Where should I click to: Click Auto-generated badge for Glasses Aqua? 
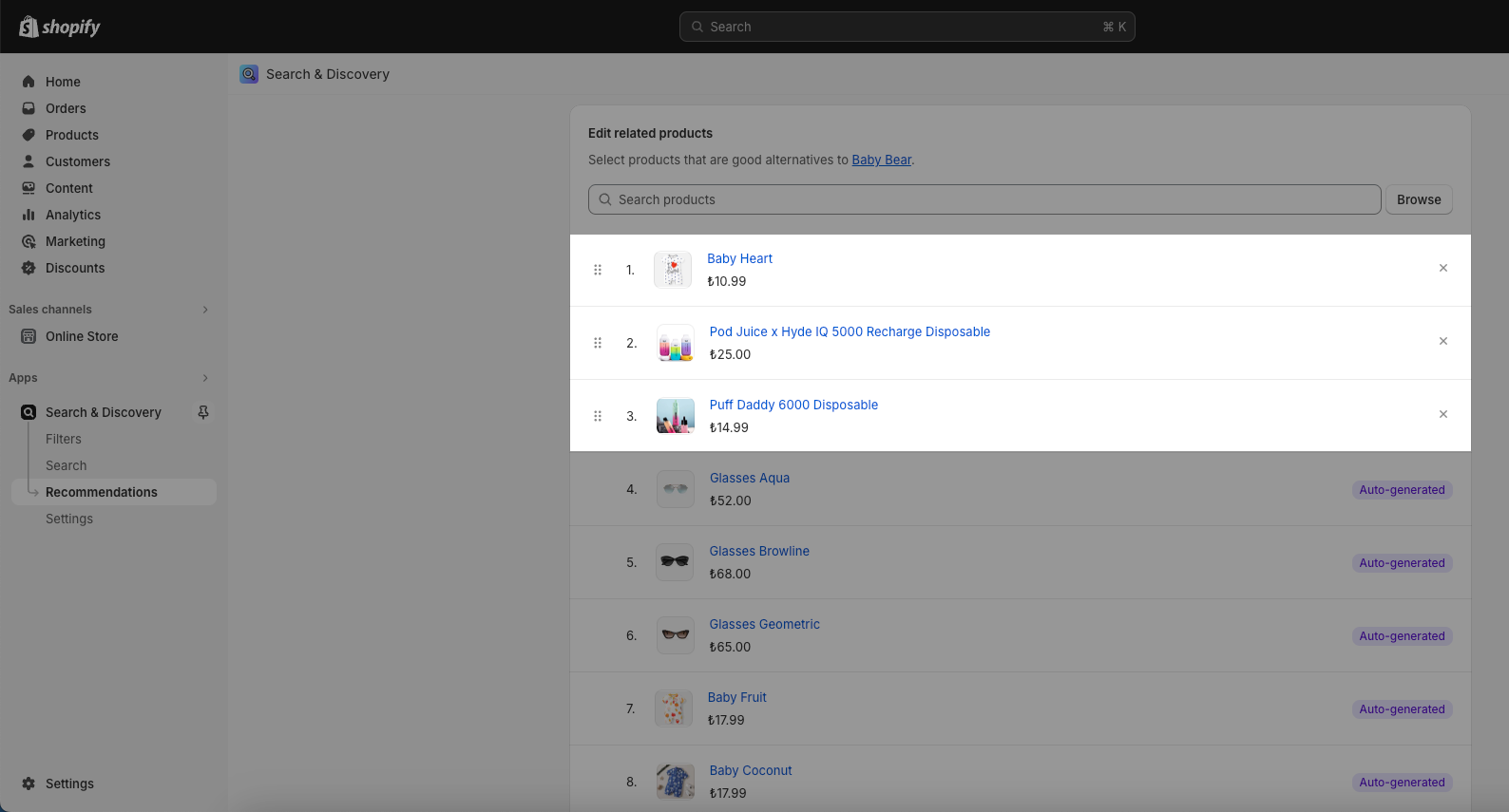click(1402, 490)
